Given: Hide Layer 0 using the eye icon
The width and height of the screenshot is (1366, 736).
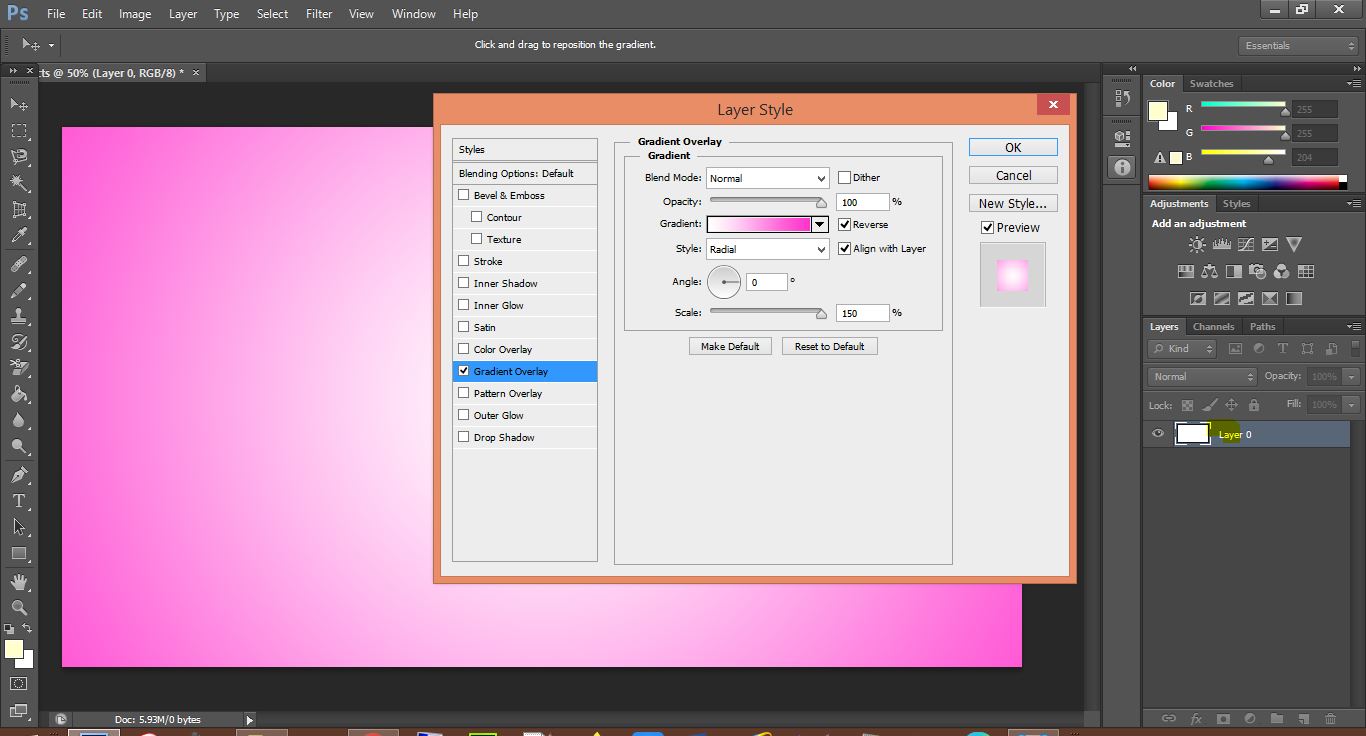Looking at the screenshot, I should click(x=1158, y=434).
